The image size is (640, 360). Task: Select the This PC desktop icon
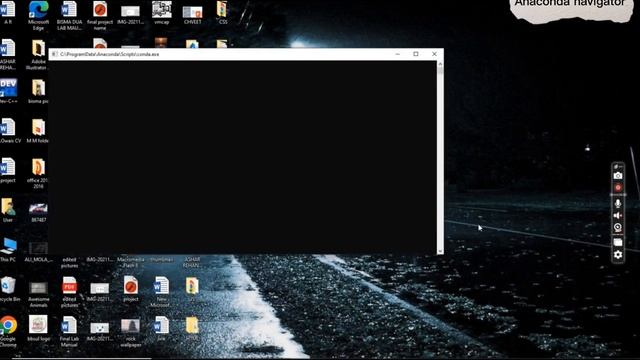click(8, 250)
